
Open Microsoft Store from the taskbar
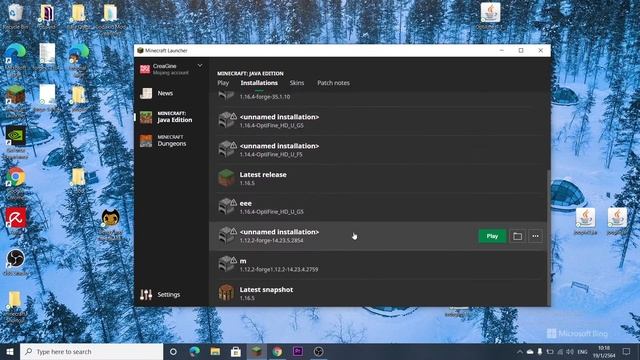(x=236, y=351)
